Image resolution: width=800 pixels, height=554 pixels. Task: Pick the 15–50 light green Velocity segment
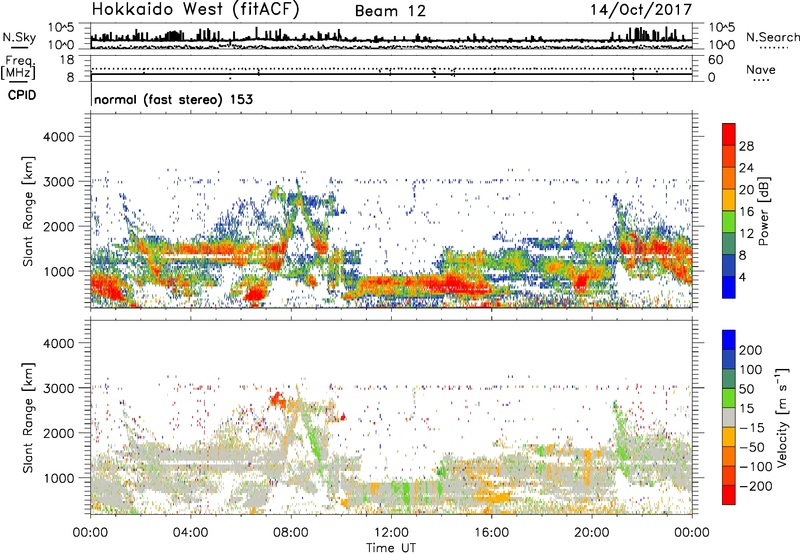pos(729,398)
